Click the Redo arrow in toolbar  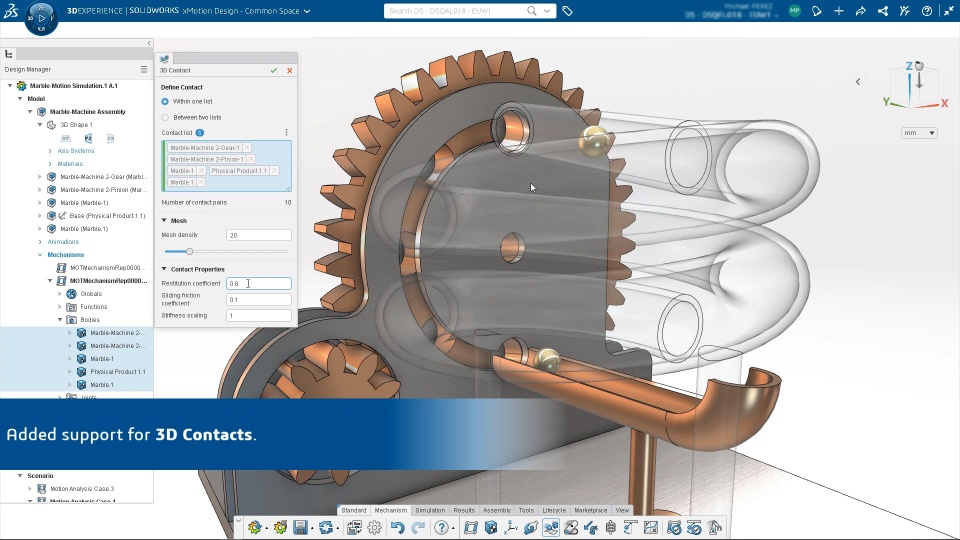click(x=418, y=527)
